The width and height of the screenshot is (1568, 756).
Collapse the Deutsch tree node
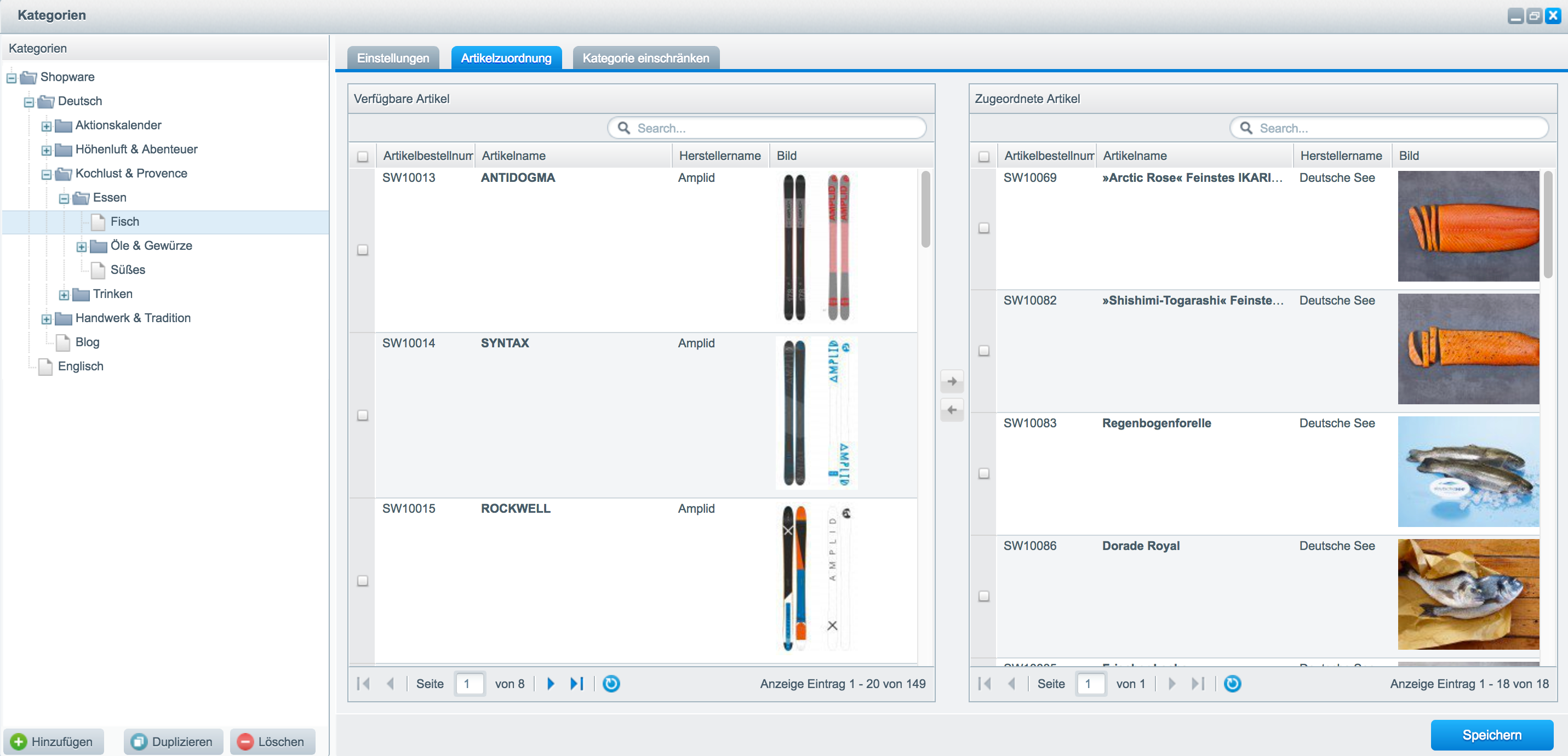tap(28, 102)
